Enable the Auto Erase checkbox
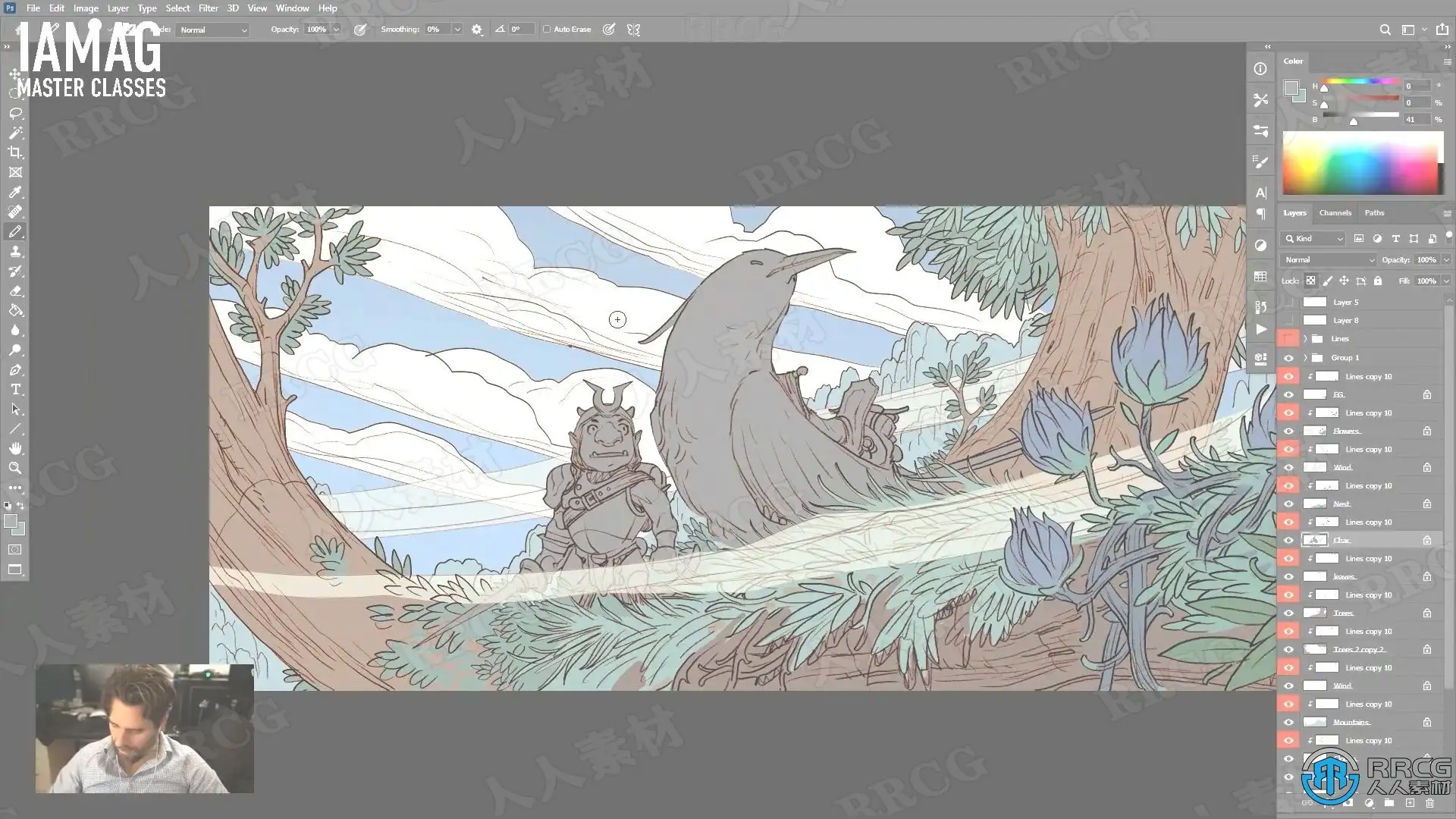This screenshot has width=1456, height=819. point(547,30)
